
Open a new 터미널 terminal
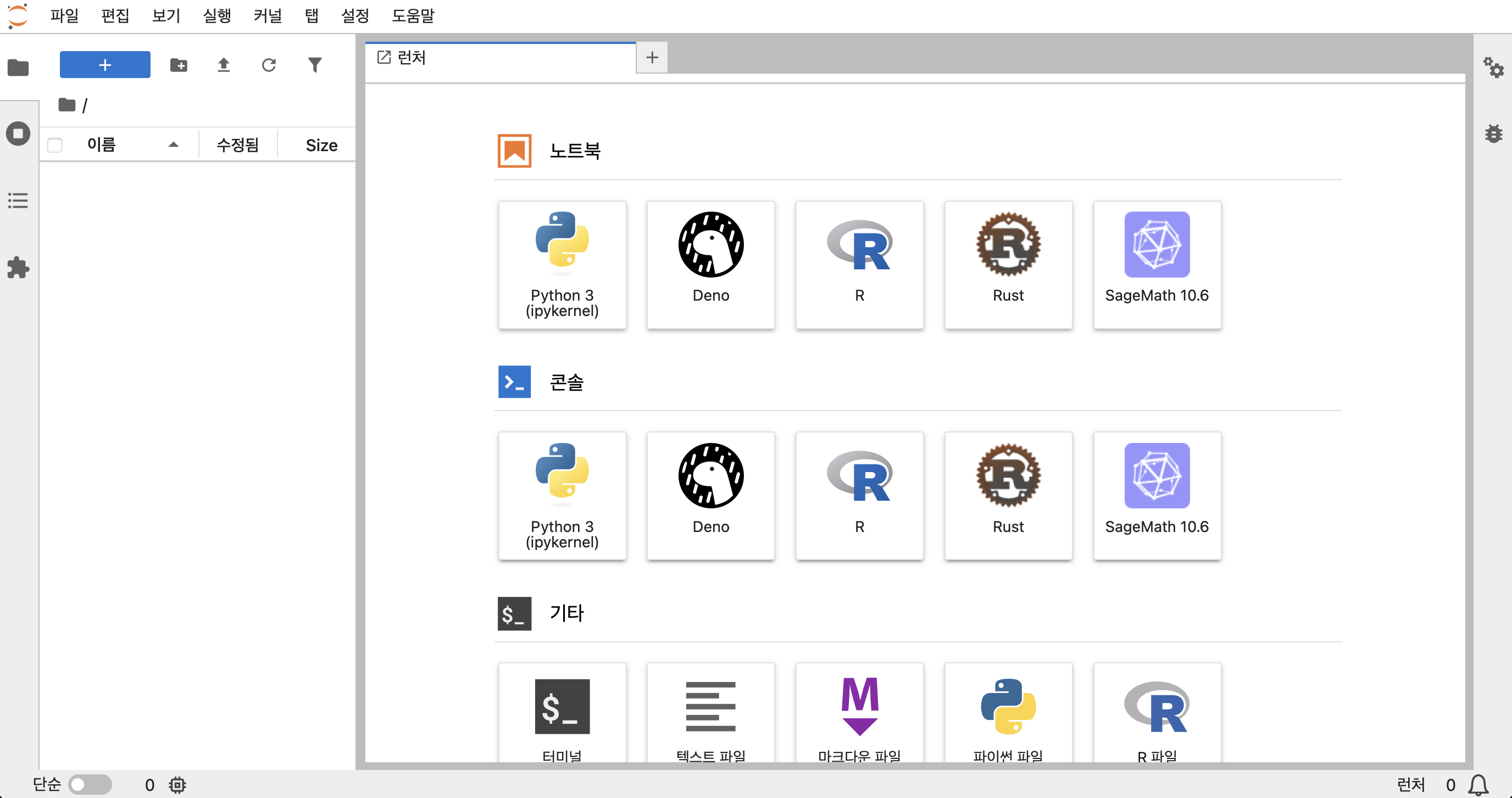click(562, 713)
